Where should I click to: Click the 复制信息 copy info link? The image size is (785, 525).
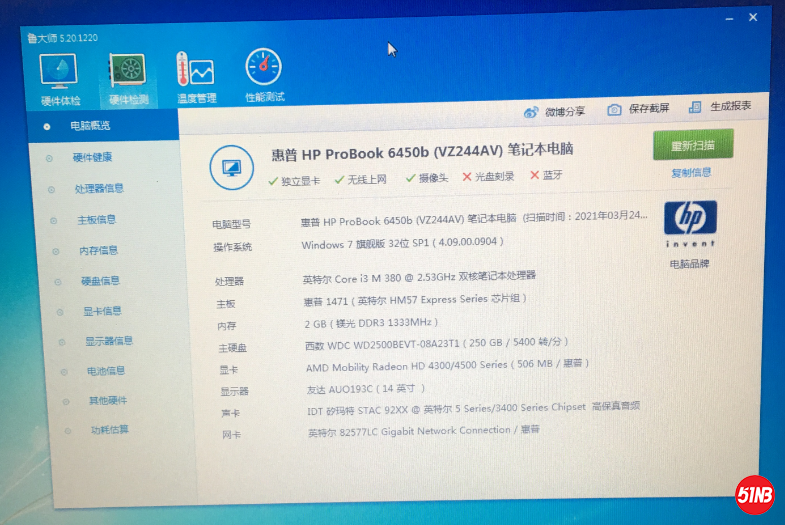(691, 173)
